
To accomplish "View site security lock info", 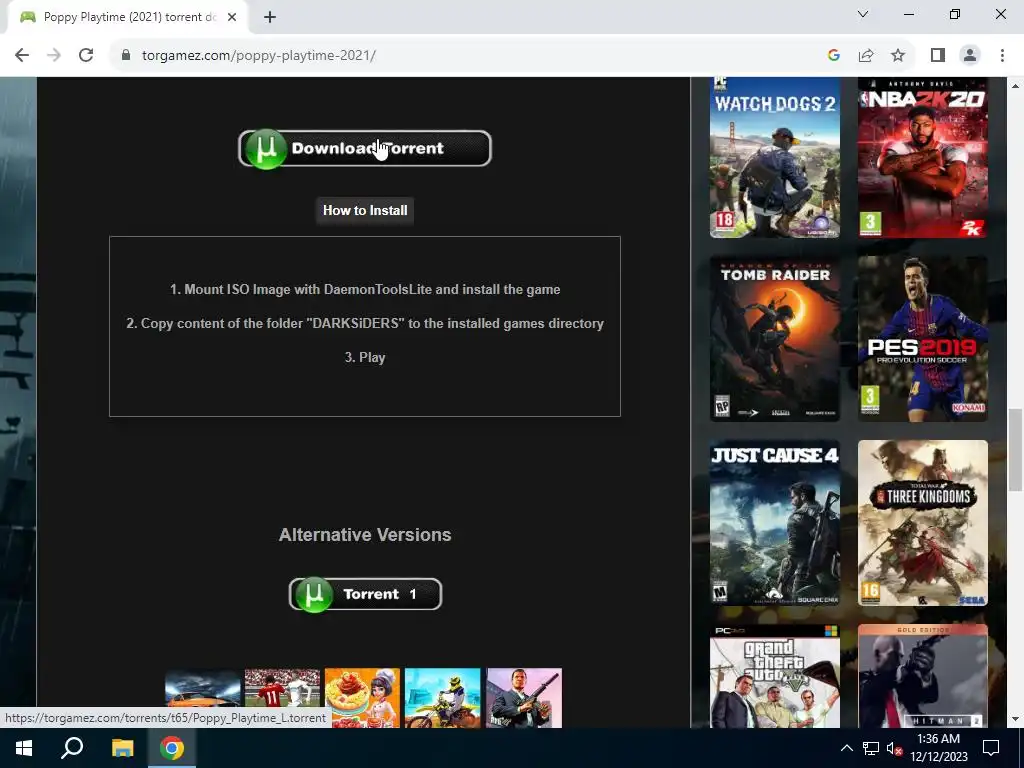I will point(126,56).
